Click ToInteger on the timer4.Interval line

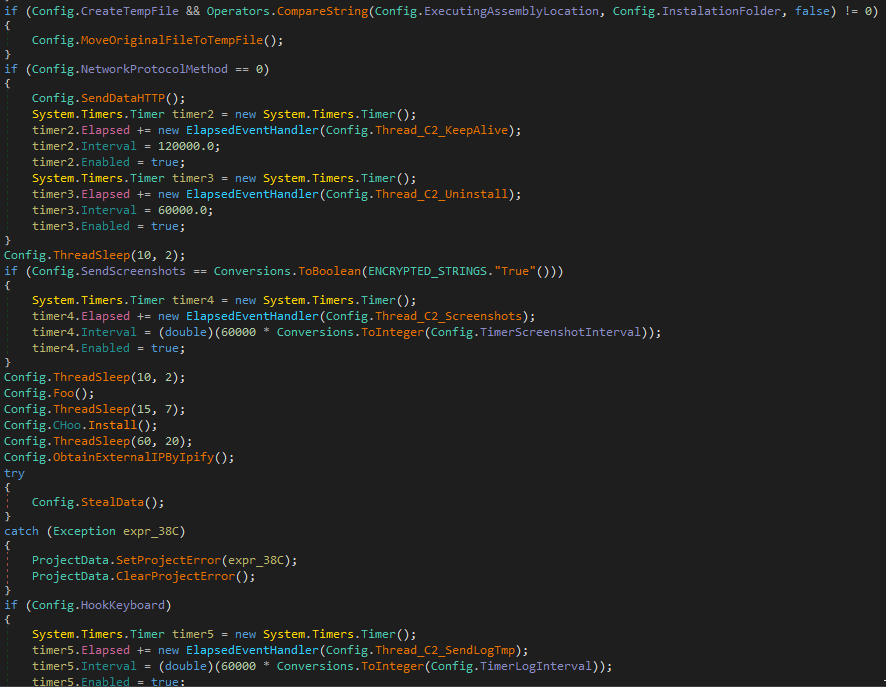393,332
